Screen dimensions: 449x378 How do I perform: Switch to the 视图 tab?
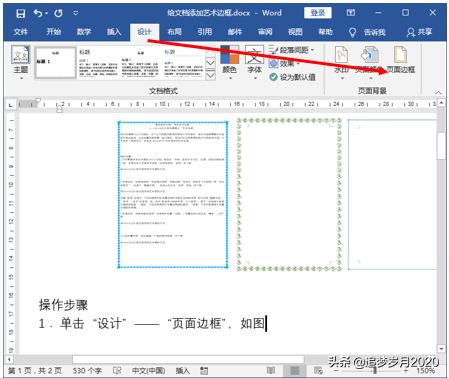(x=295, y=32)
